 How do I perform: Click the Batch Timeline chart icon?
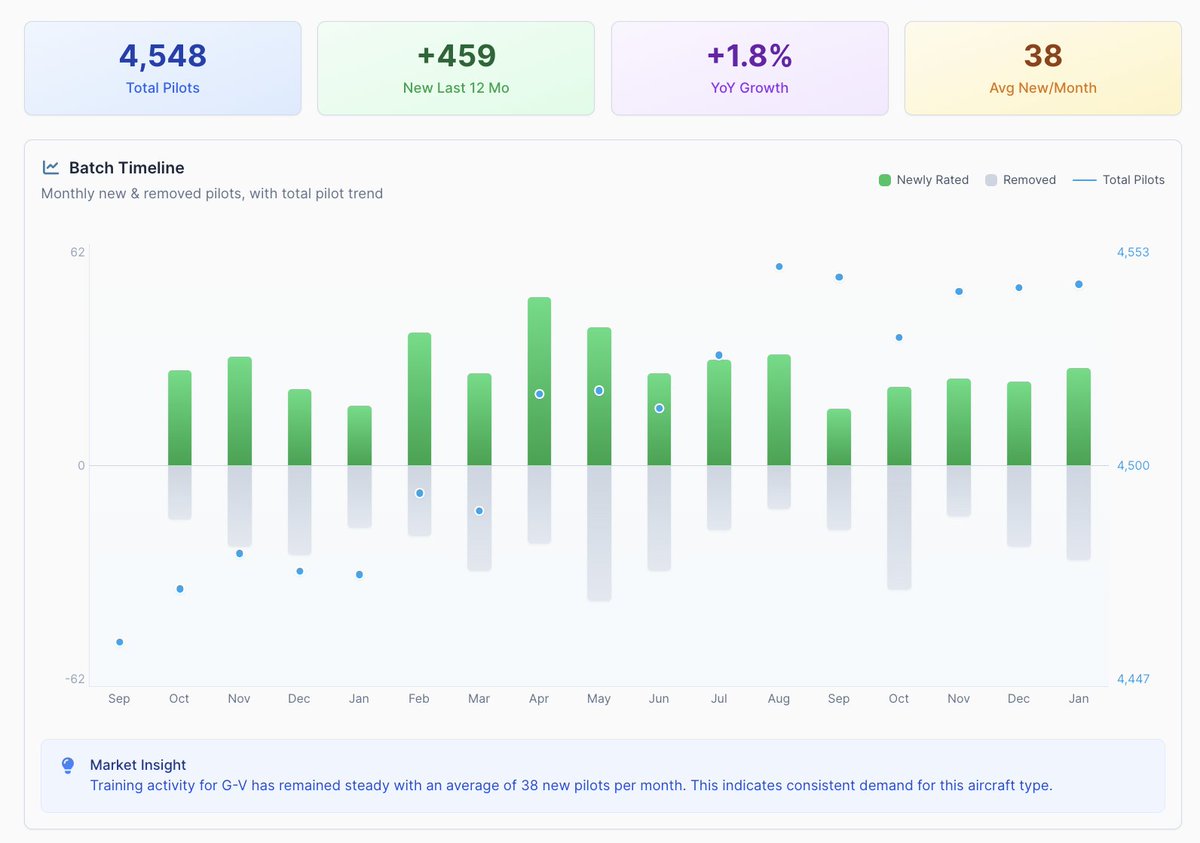tap(51, 168)
